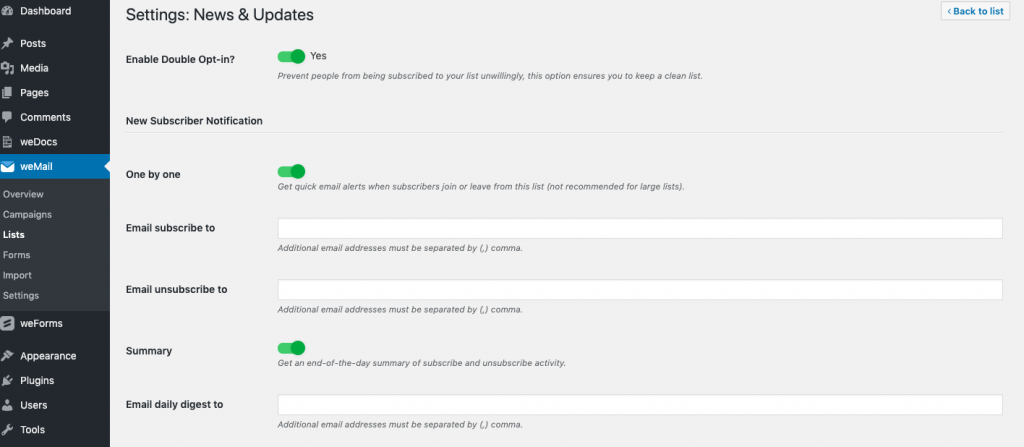The width and height of the screenshot is (1024, 447).
Task: Click the Comments speech bubble icon
Action: (7, 118)
